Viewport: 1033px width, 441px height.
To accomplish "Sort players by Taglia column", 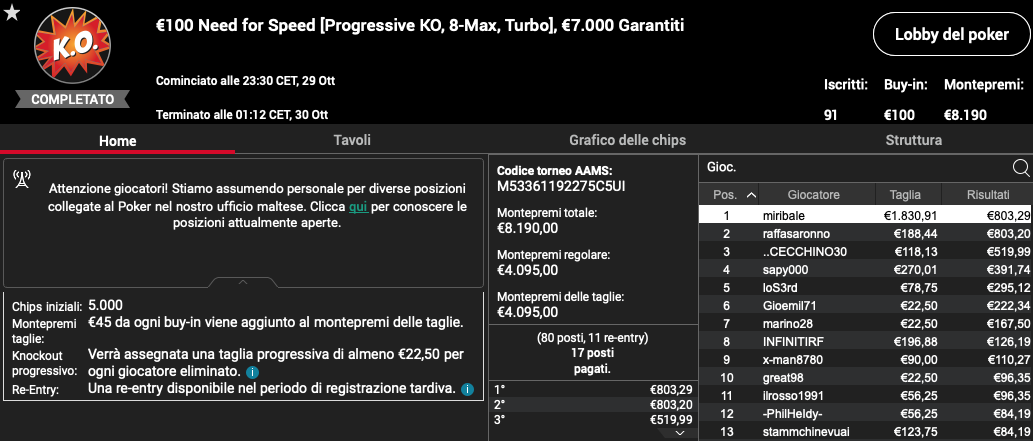I will [x=905, y=194].
